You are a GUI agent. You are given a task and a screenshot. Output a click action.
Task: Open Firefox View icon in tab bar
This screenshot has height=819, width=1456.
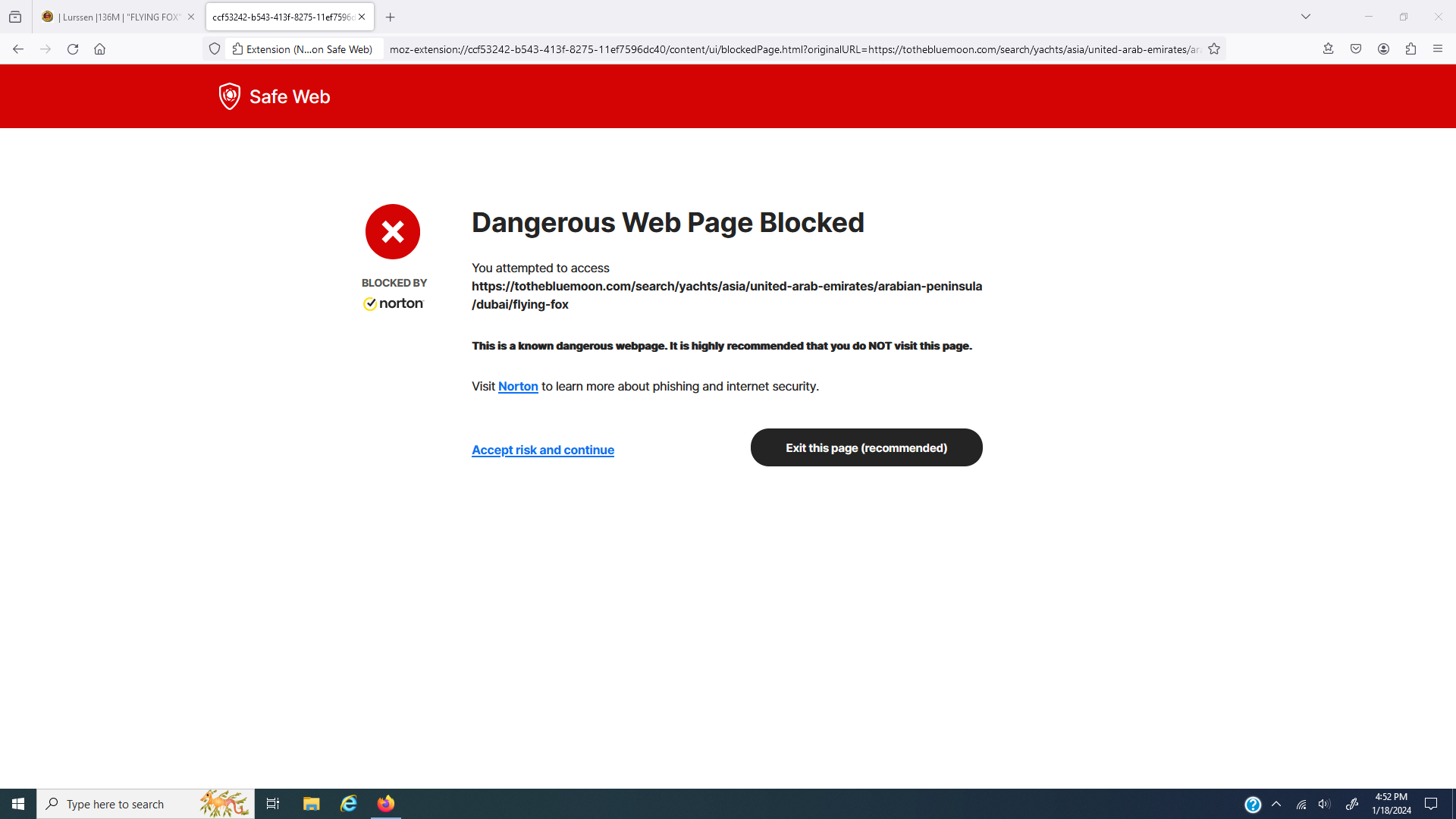pyautogui.click(x=15, y=17)
